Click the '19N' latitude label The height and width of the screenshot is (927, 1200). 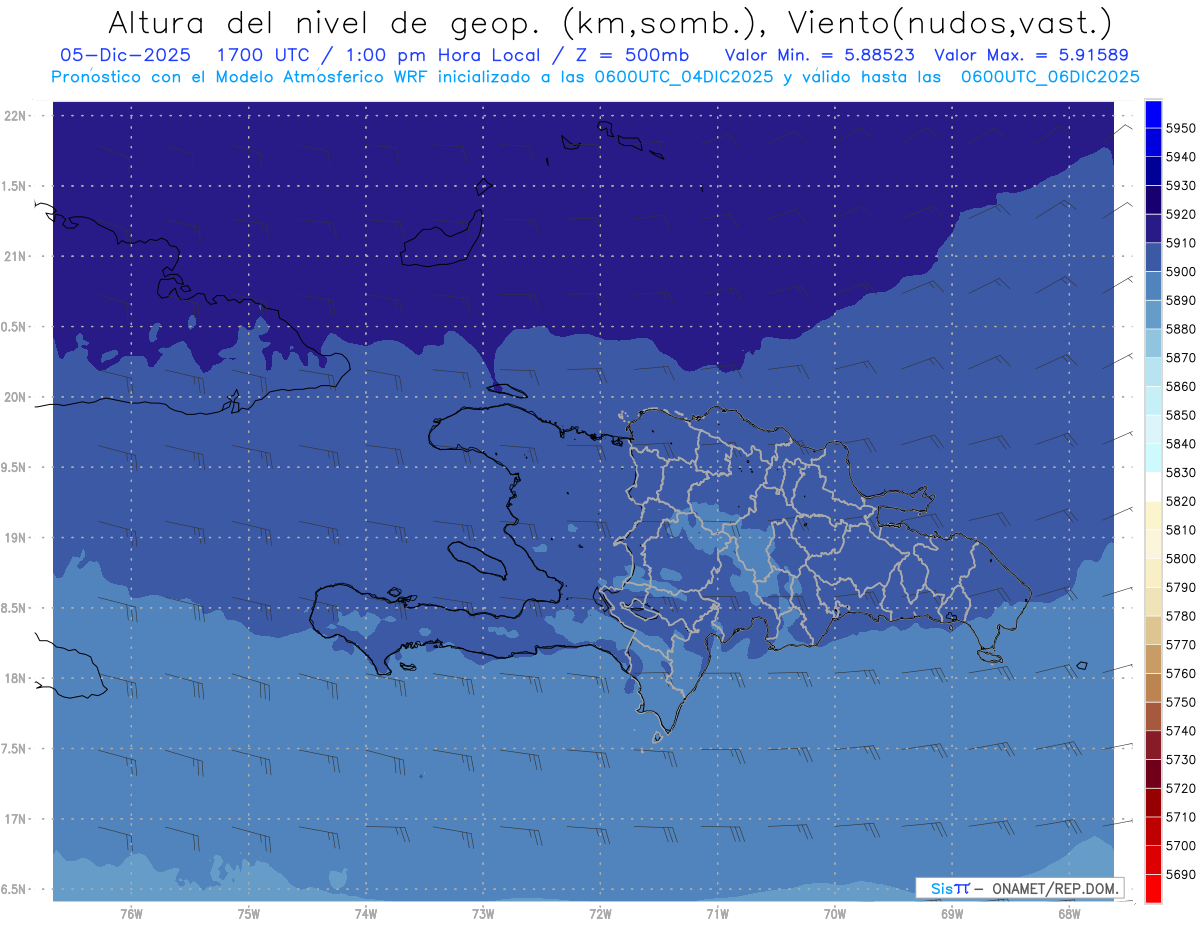[x=17, y=538]
